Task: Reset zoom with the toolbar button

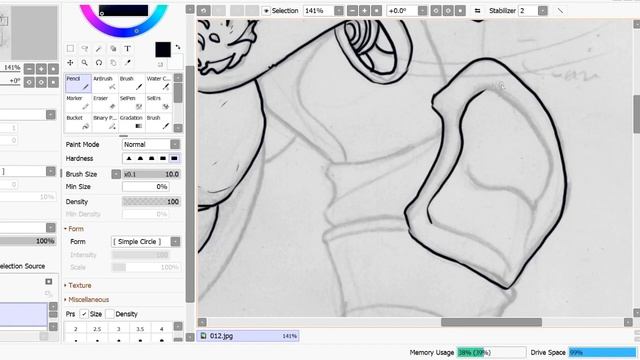Action: click(x=376, y=11)
